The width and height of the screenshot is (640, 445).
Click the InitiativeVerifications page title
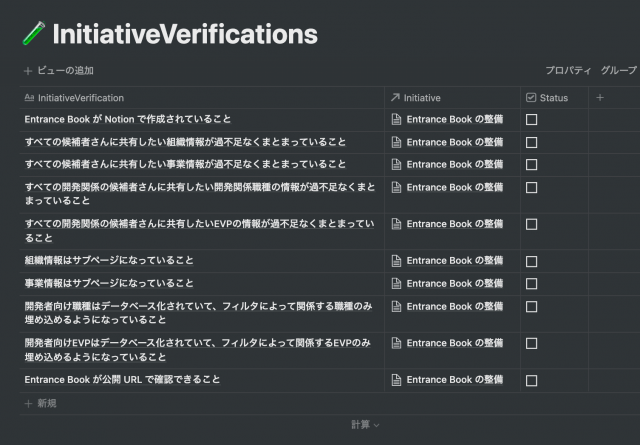(x=185, y=34)
